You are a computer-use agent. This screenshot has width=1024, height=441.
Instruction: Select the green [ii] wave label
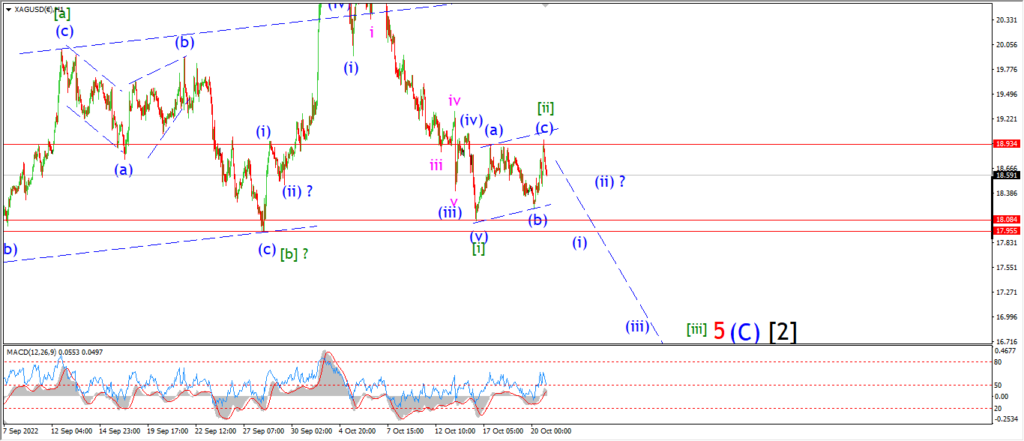tap(546, 106)
